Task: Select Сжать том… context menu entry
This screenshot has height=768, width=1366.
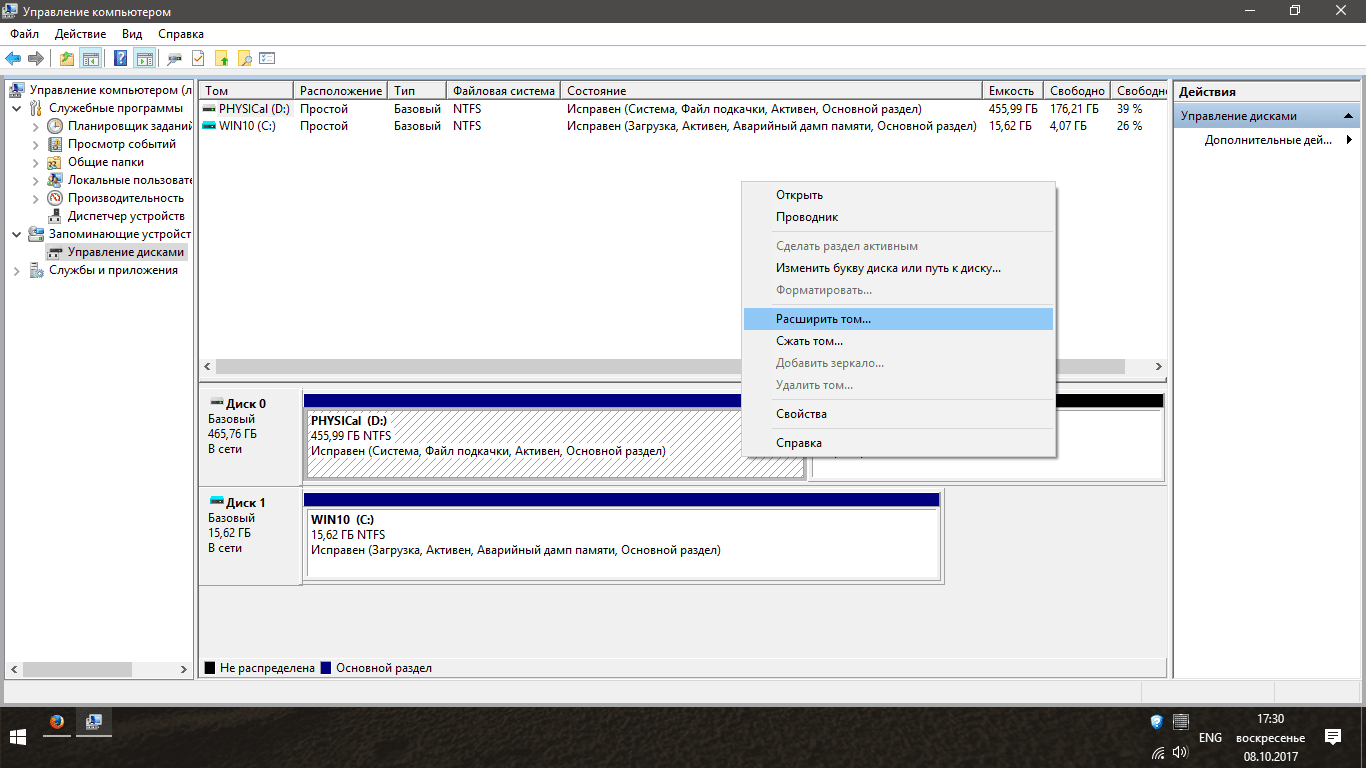Action: (x=809, y=341)
